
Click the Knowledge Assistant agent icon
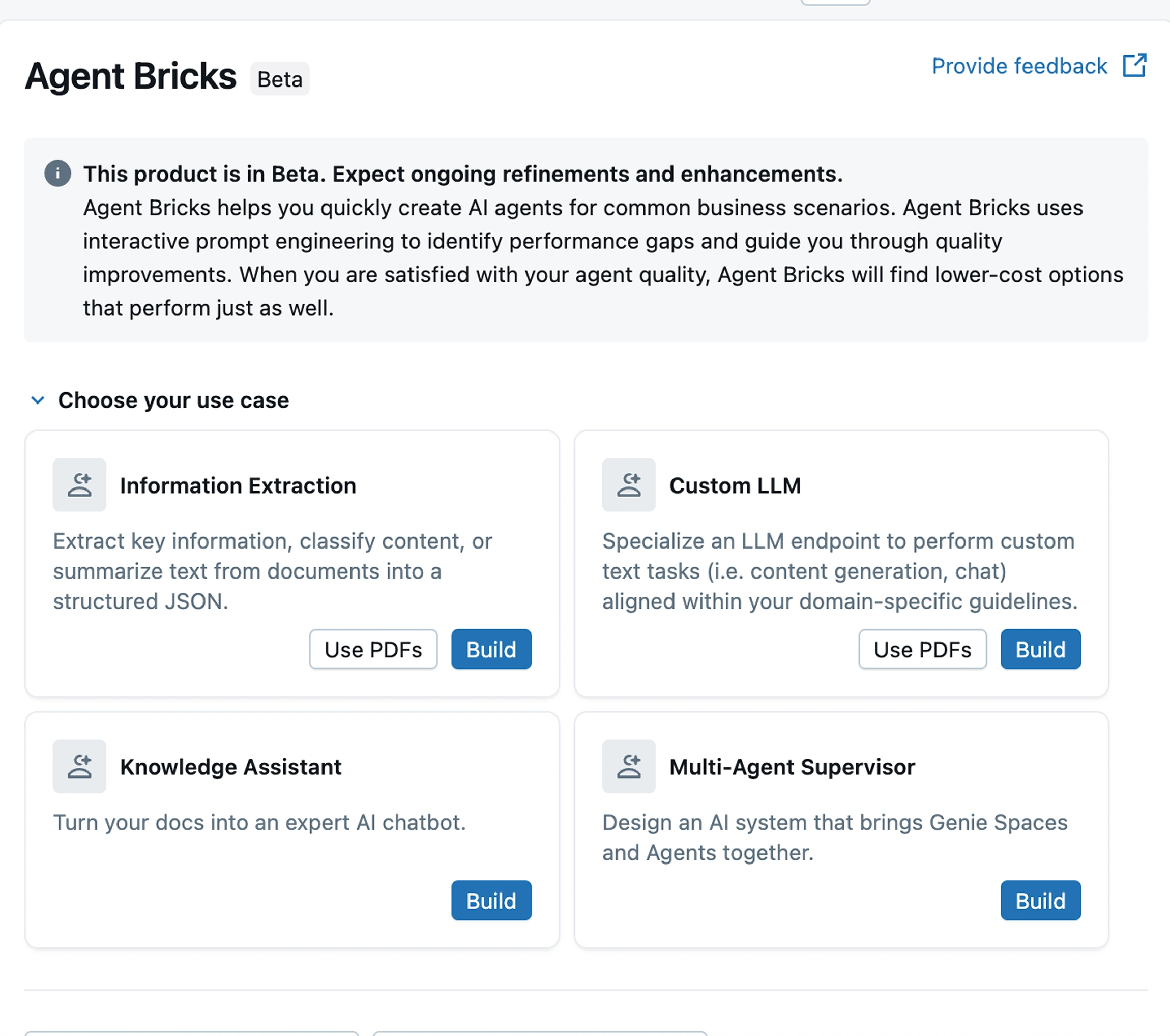79,766
